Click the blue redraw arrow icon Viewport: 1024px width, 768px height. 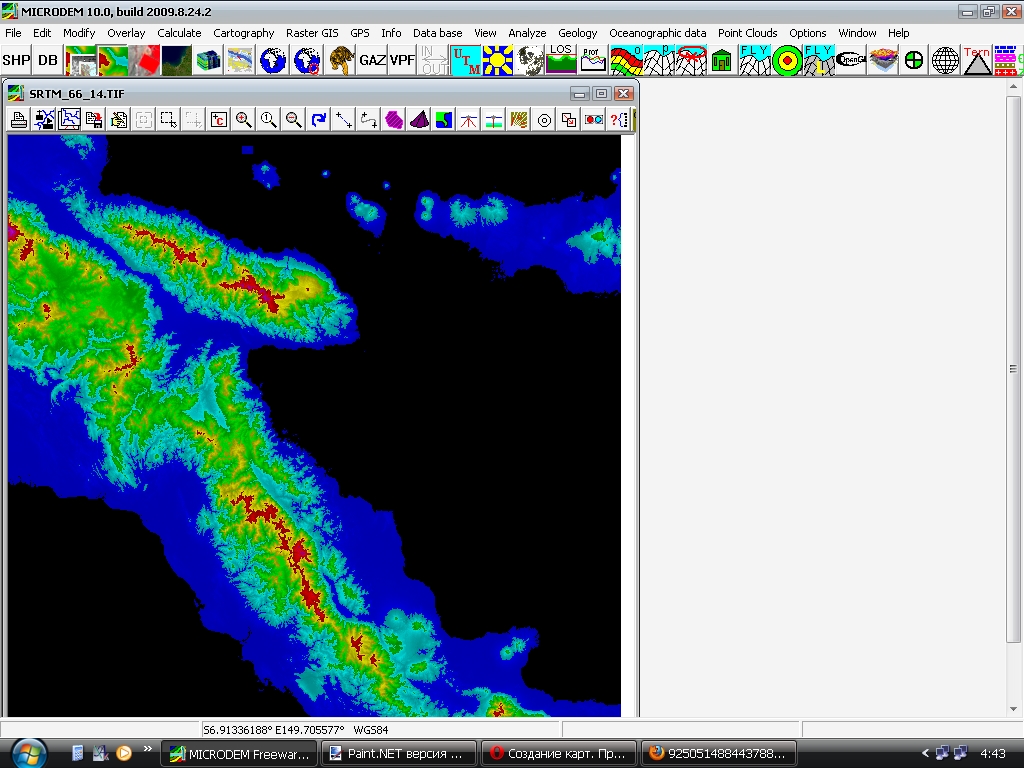coord(319,120)
